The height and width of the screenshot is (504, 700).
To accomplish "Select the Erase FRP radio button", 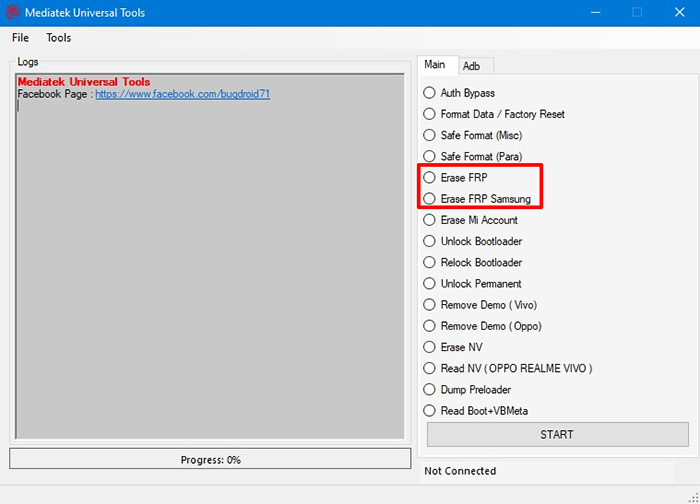I will click(x=430, y=177).
